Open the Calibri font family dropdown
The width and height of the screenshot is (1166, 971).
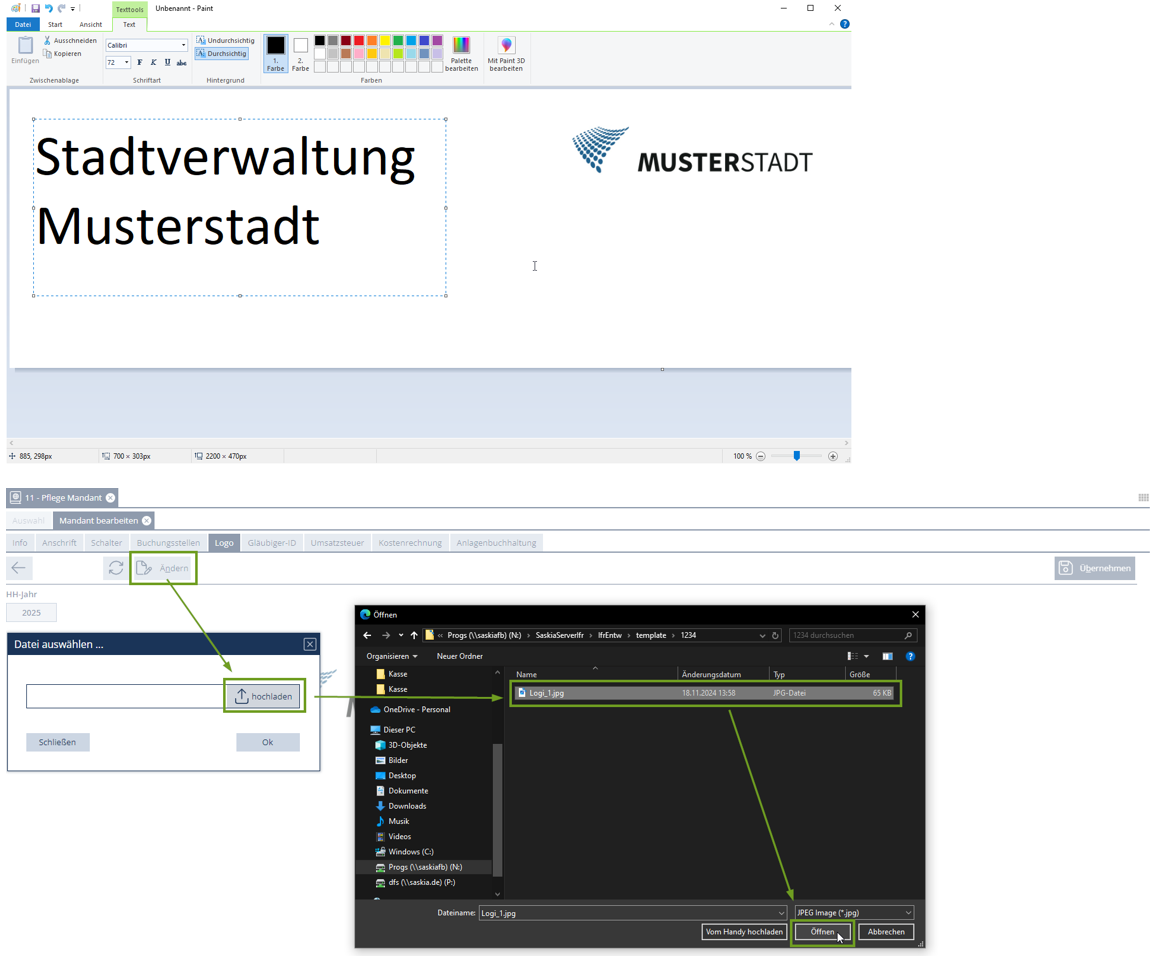pos(183,45)
